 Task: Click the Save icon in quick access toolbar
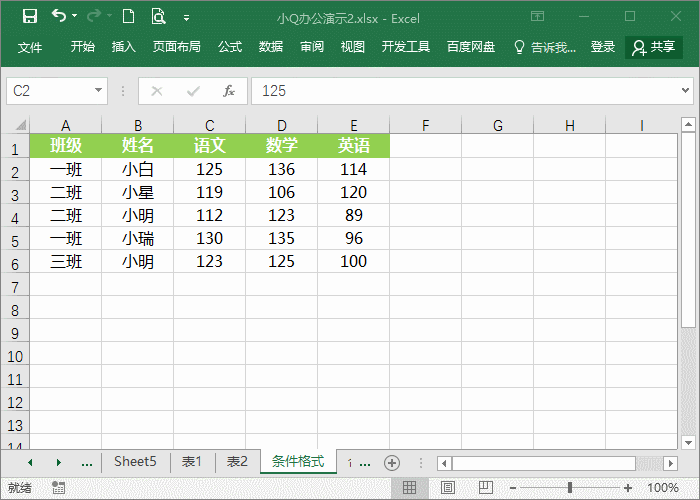[29, 16]
